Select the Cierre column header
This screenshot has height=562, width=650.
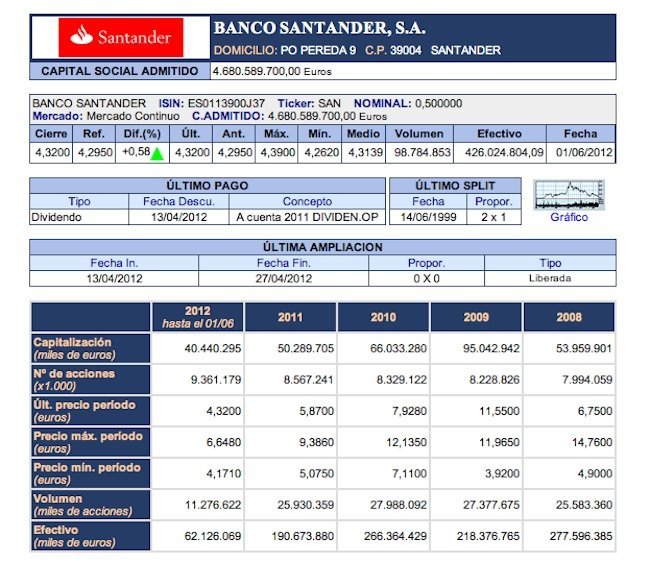click(x=51, y=134)
